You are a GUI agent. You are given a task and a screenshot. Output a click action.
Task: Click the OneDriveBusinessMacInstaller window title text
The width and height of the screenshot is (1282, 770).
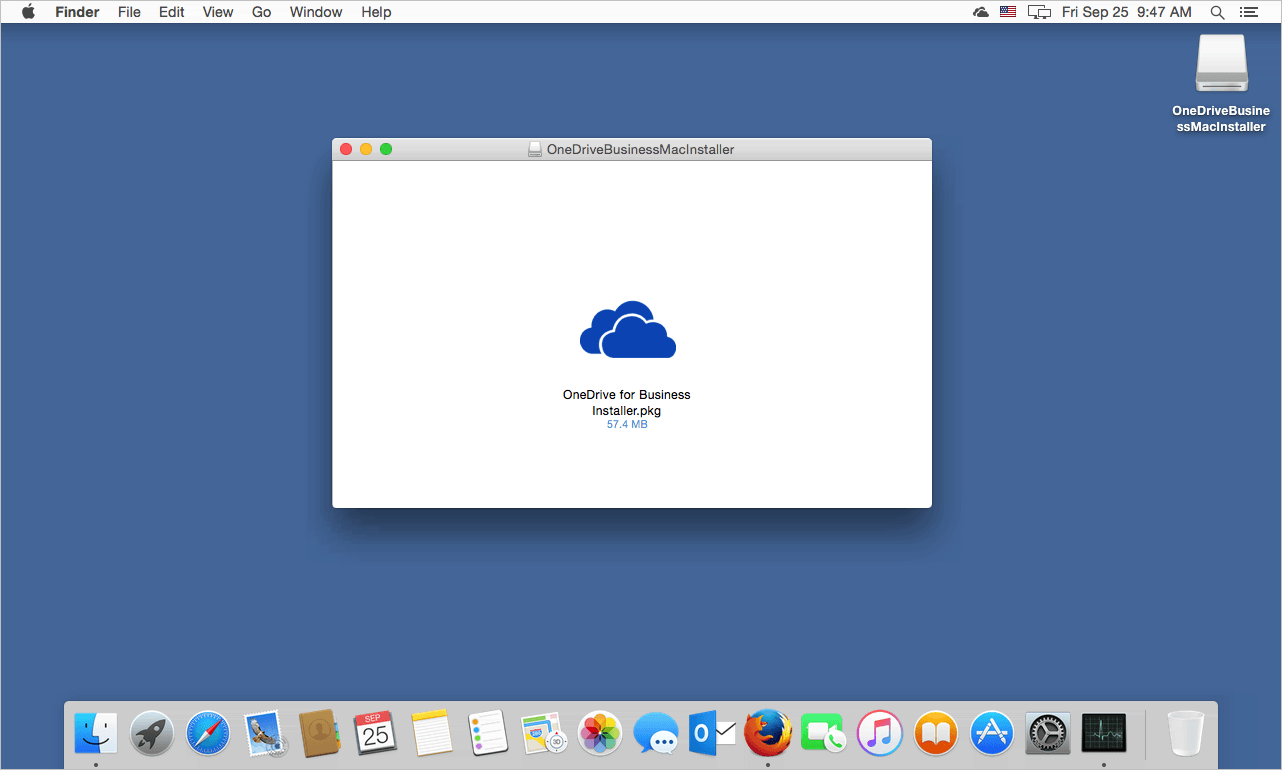640,150
